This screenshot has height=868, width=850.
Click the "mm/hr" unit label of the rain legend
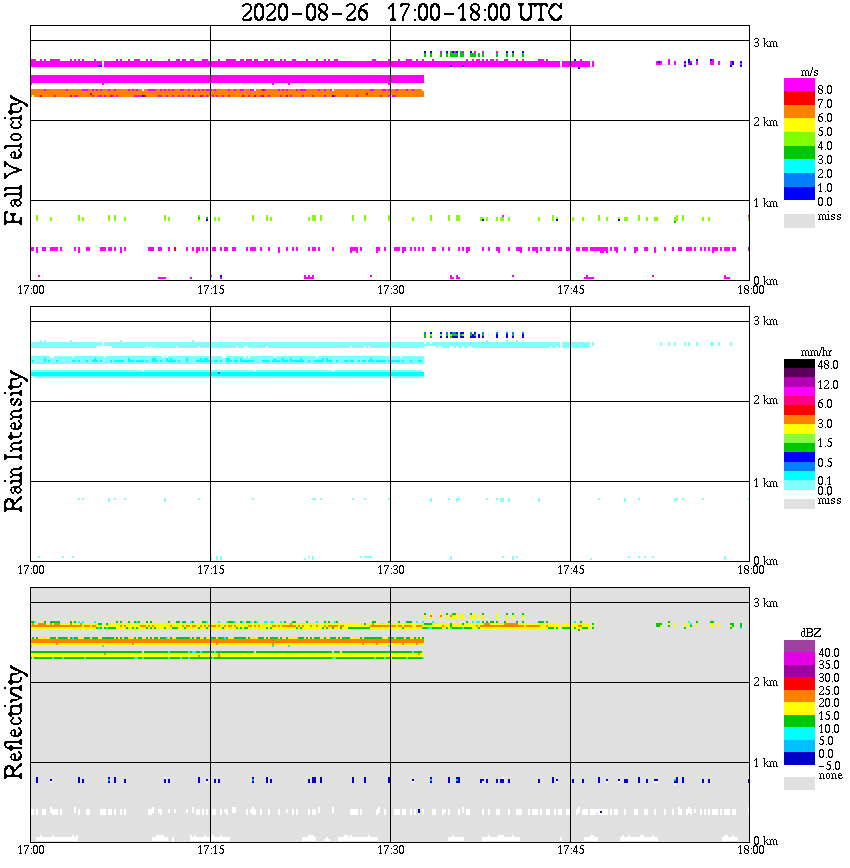(x=816, y=353)
